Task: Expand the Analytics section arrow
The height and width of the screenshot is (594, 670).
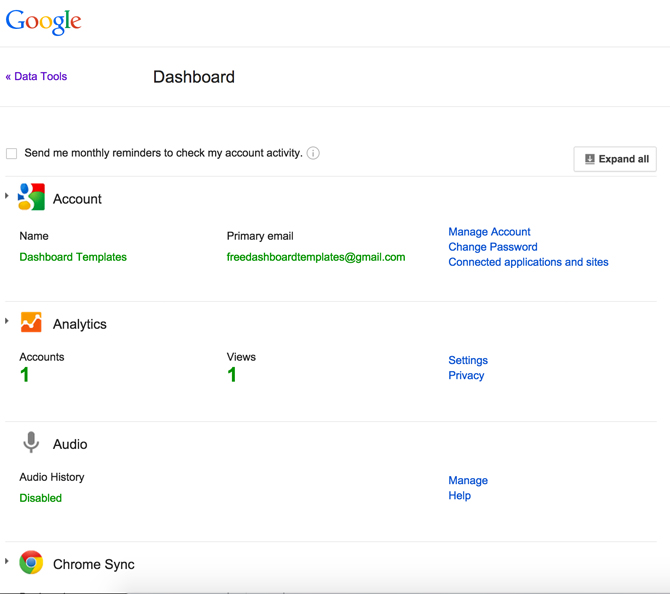Action: click(x=6, y=321)
